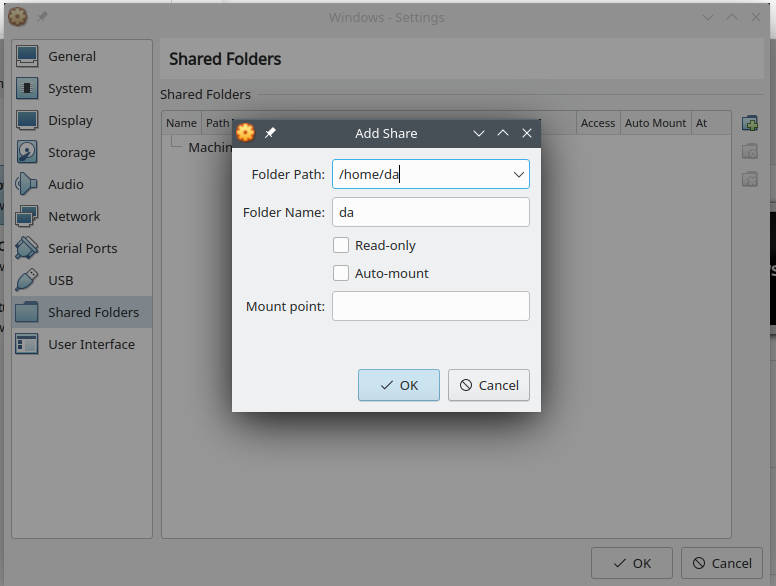Click the add new shared folder icon

(750, 123)
